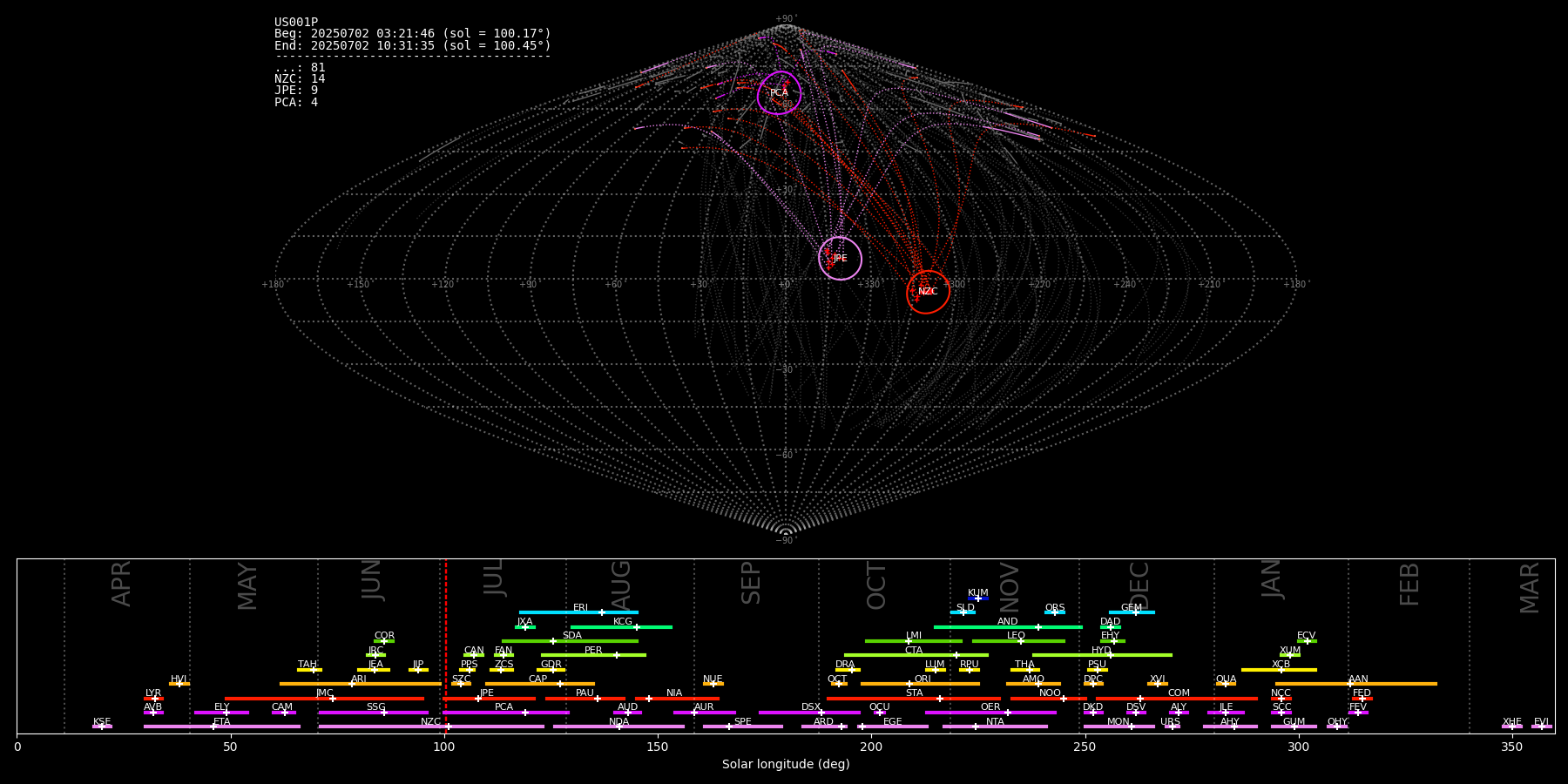Image resolution: width=1568 pixels, height=784 pixels.
Task: Click the red dashed current solar longitude line
Action: (446, 645)
